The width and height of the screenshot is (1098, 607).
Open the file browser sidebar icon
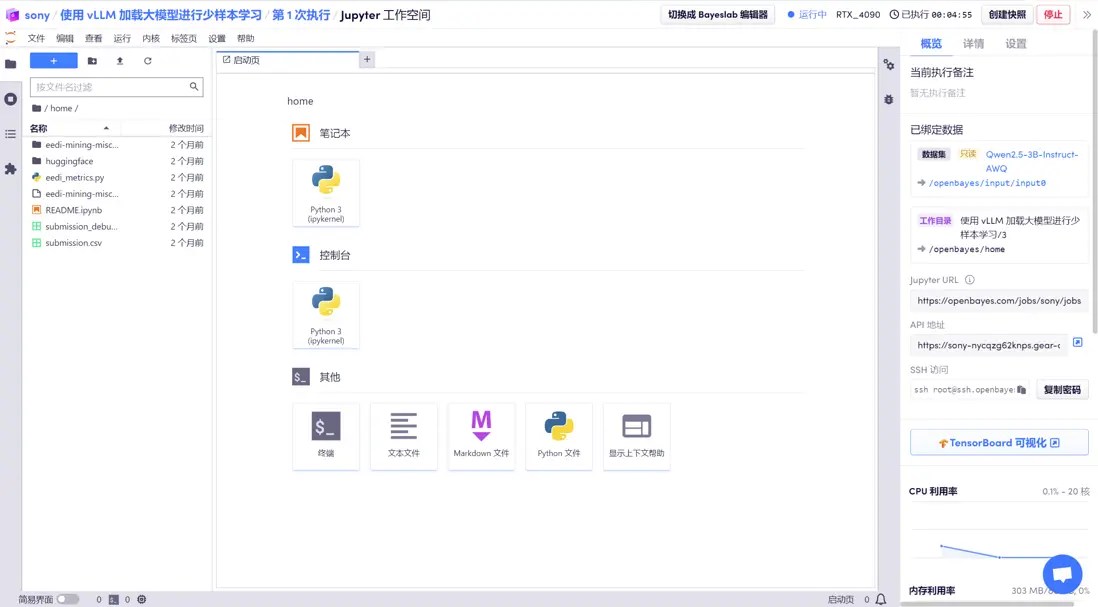tap(11, 64)
